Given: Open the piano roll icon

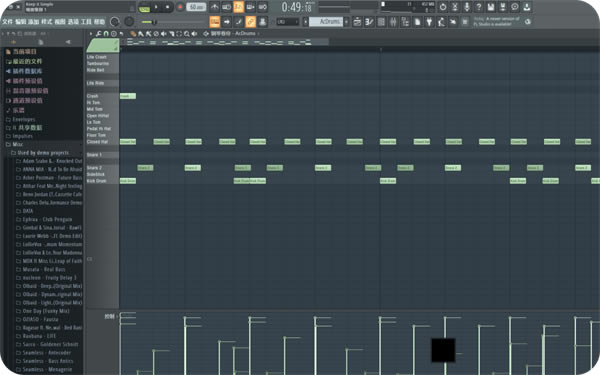Looking at the screenshot, I should click(x=369, y=22).
